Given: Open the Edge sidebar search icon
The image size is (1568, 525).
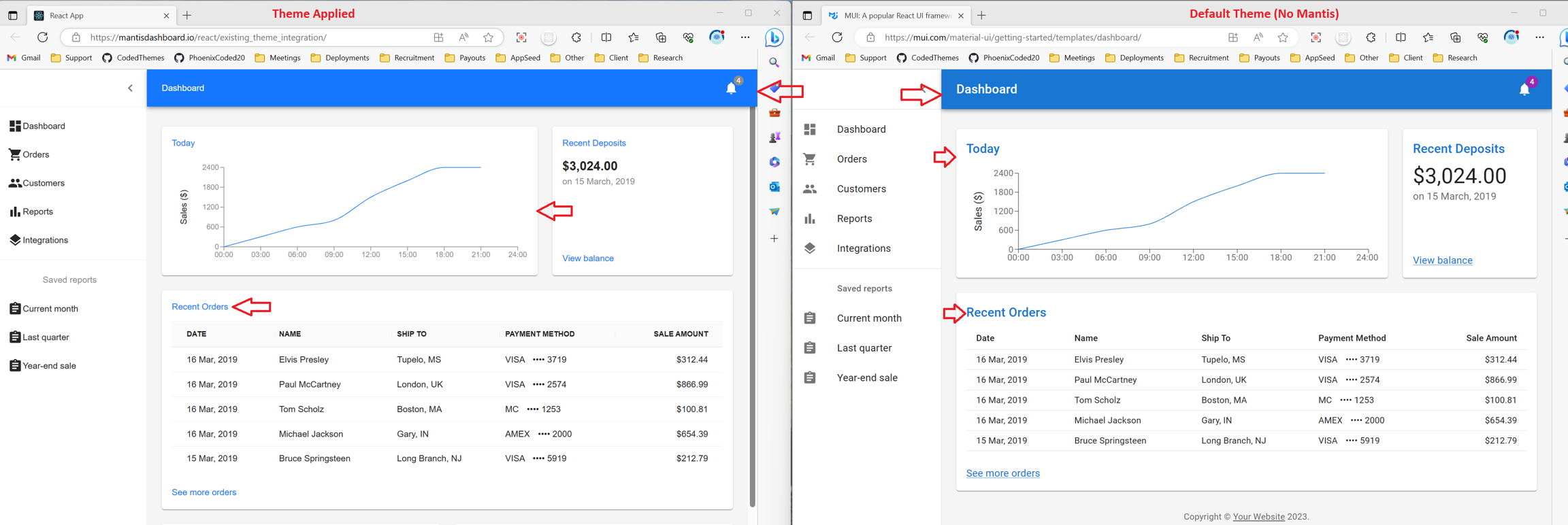Looking at the screenshot, I should (774, 63).
